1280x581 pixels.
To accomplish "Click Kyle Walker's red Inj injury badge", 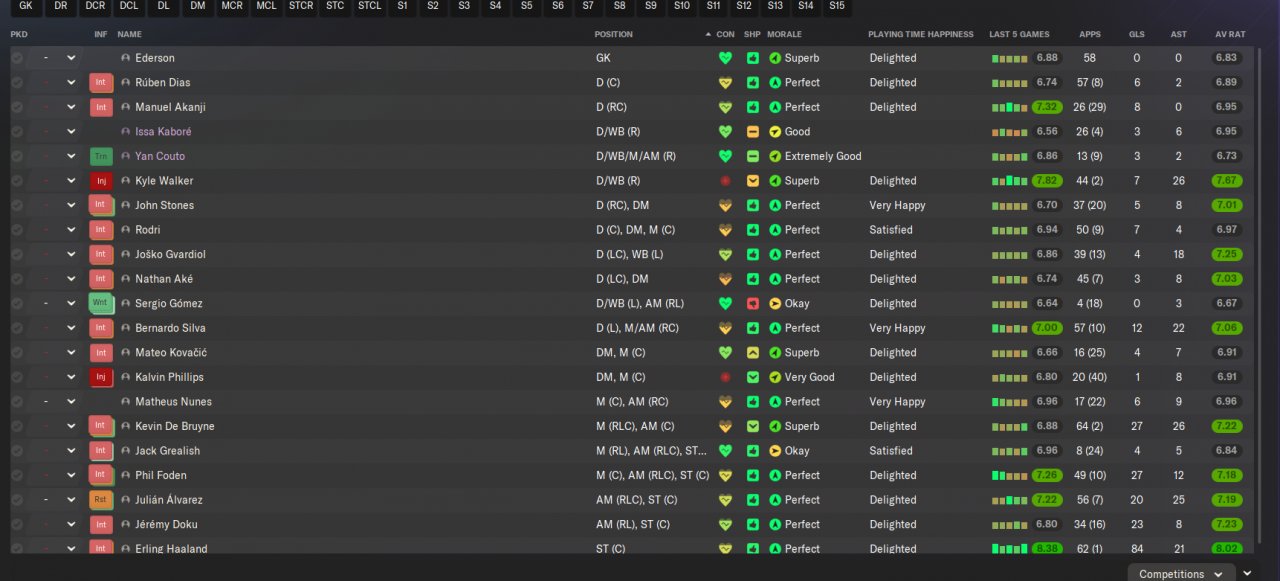I will click(100, 181).
